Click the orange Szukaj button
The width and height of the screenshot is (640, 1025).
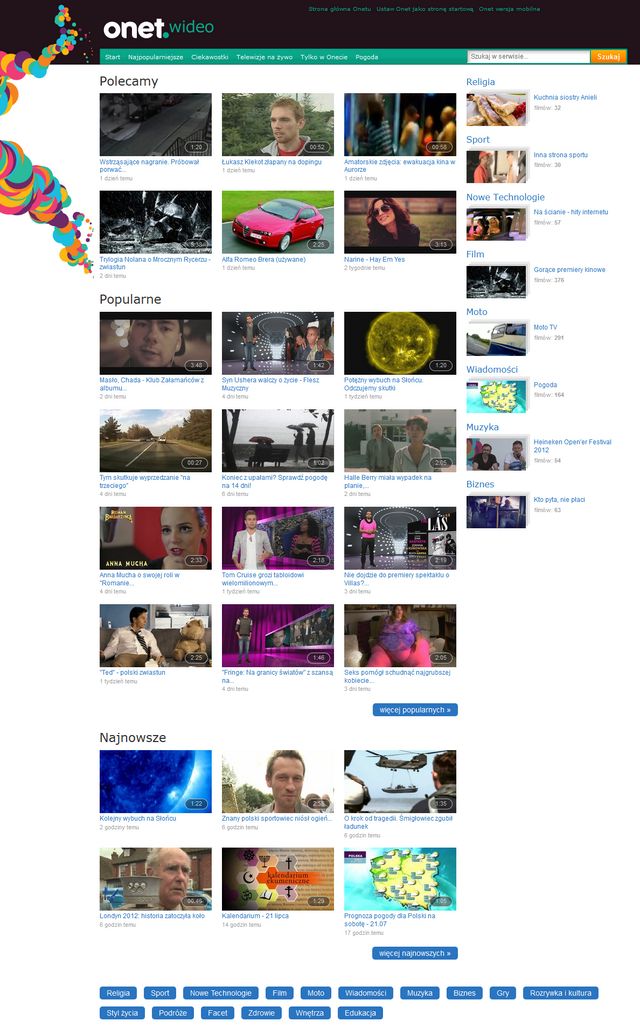click(608, 57)
